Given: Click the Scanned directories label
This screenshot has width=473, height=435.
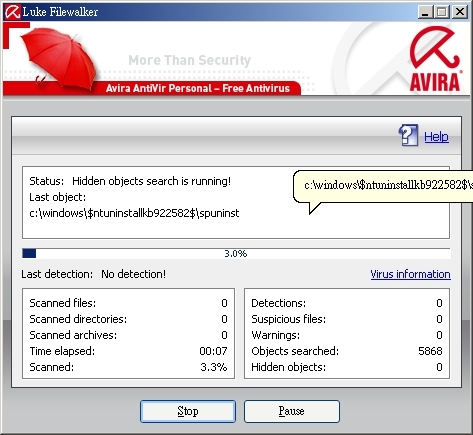Looking at the screenshot, I should pos(78,319).
